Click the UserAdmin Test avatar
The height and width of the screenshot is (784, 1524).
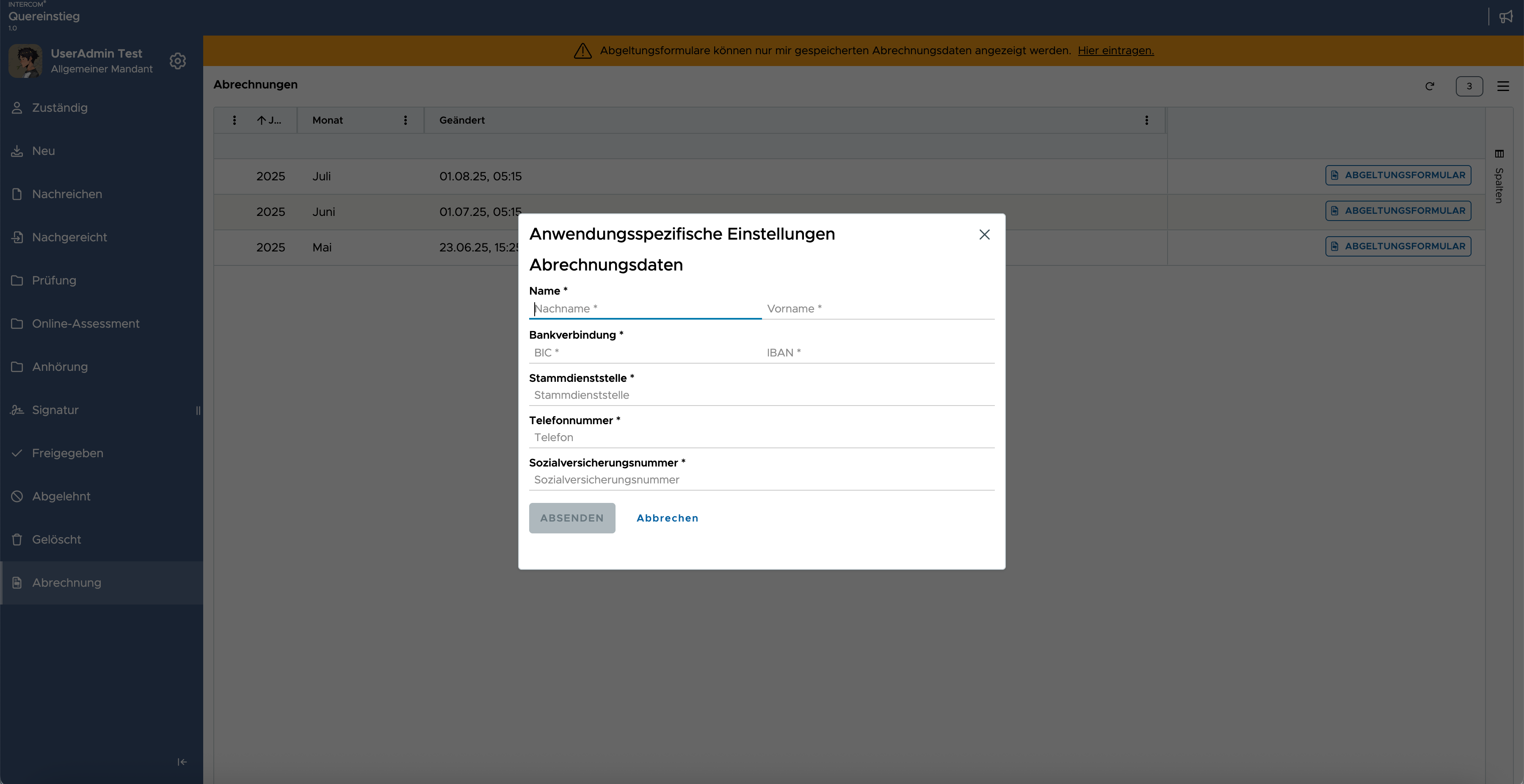[25, 61]
